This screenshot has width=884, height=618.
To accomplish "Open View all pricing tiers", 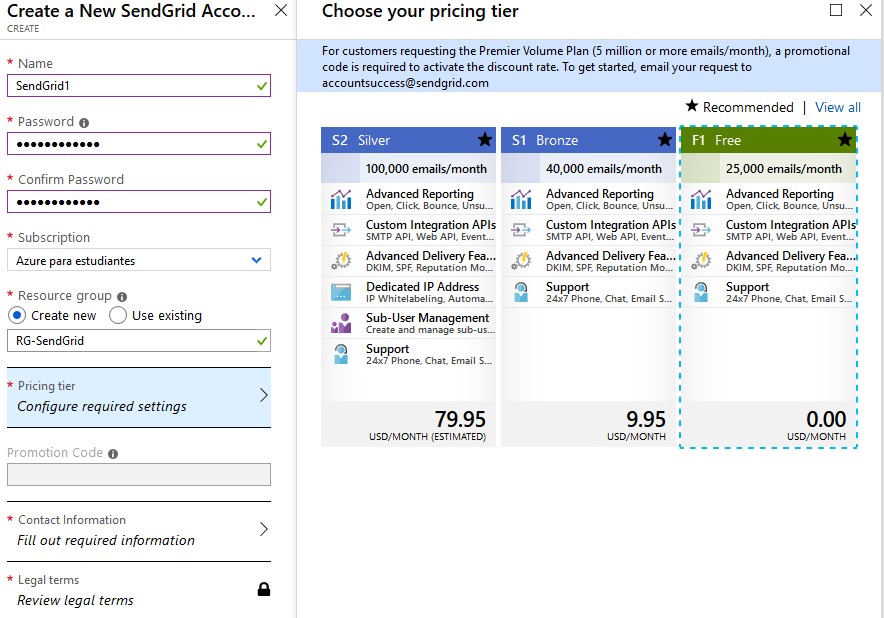I will click(x=838, y=107).
